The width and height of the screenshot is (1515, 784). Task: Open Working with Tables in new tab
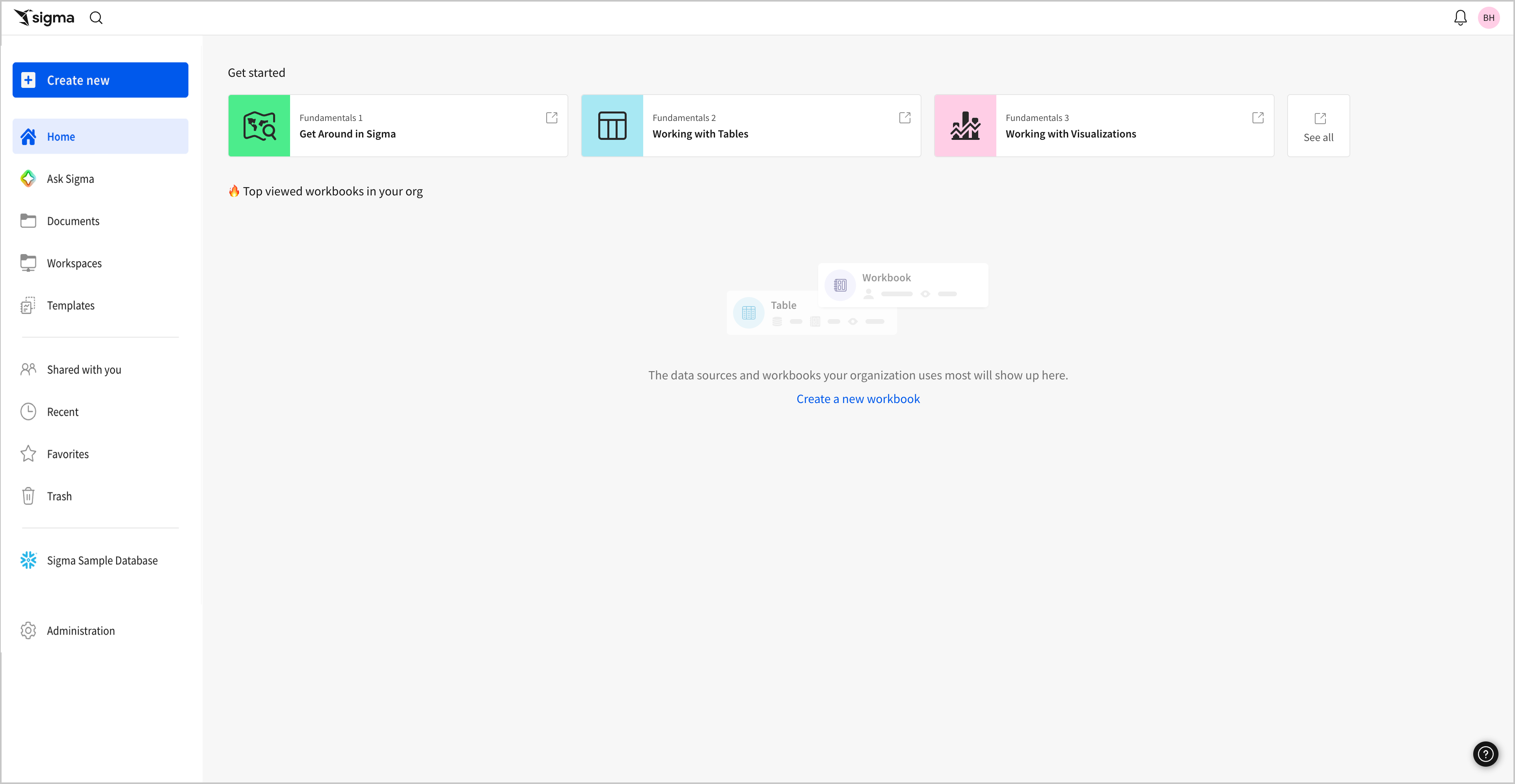click(x=905, y=117)
